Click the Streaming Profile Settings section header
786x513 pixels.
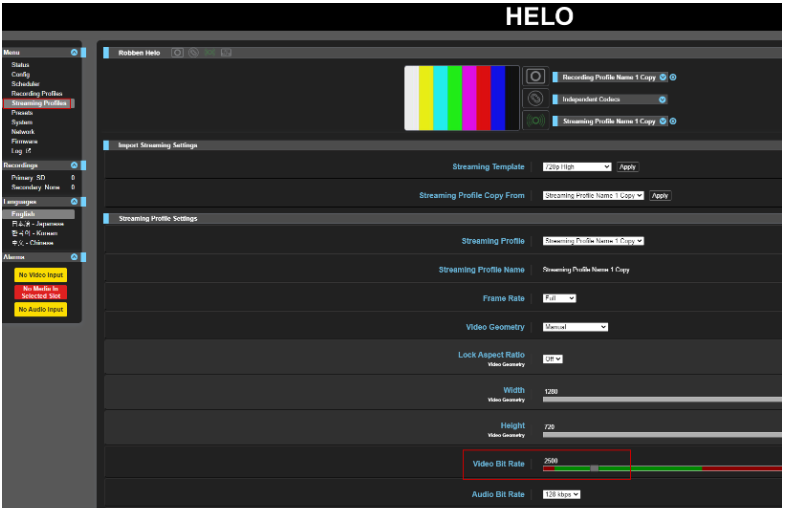(443, 219)
